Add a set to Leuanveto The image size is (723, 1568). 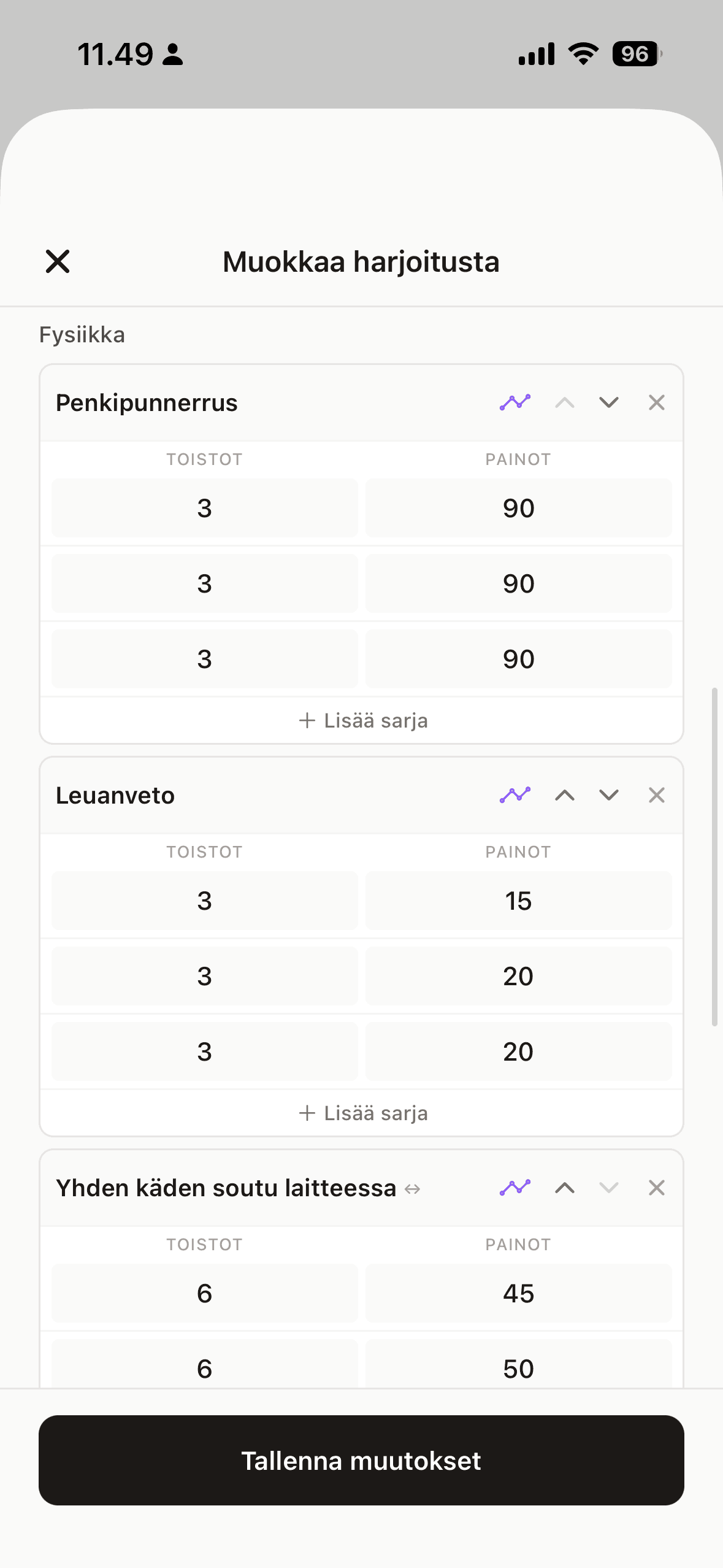(362, 1113)
